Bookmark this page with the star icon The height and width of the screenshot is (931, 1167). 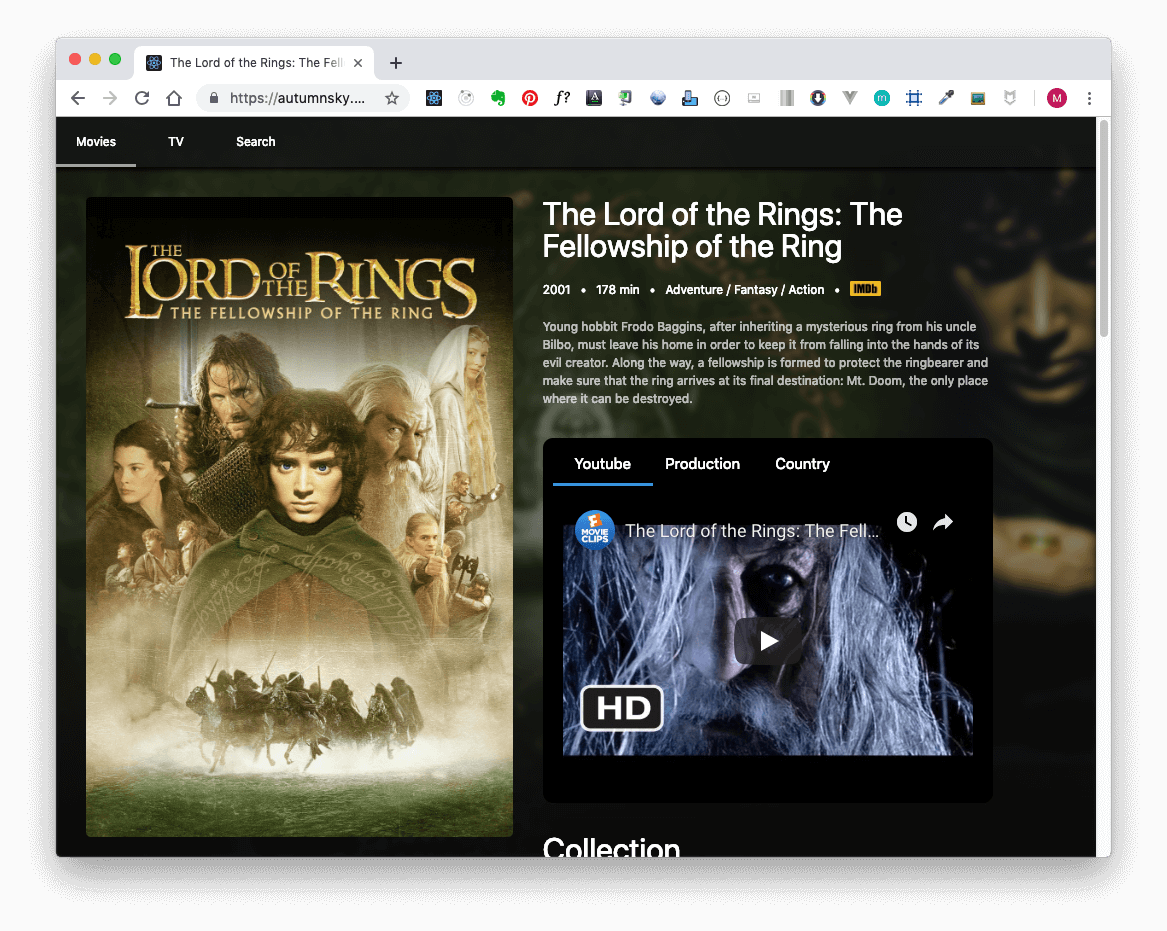pos(392,98)
